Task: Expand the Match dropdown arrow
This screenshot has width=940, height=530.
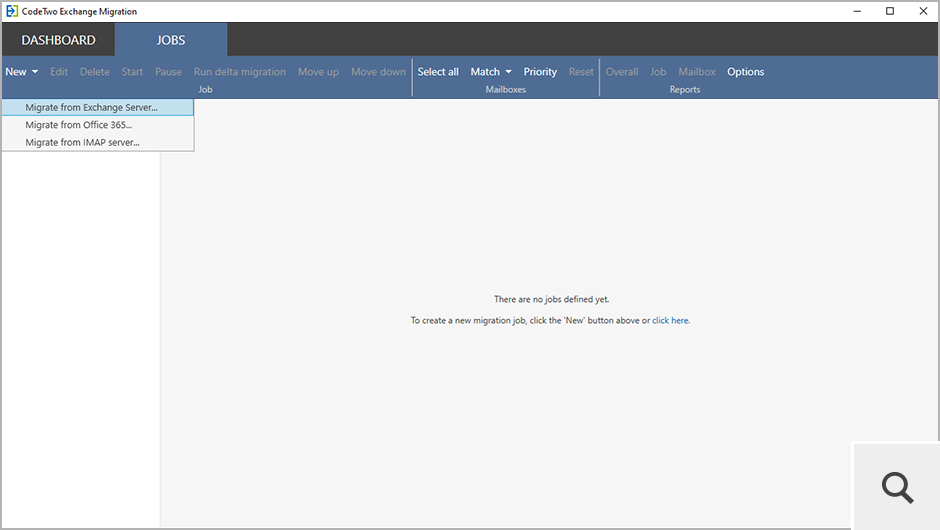Action: click(508, 72)
